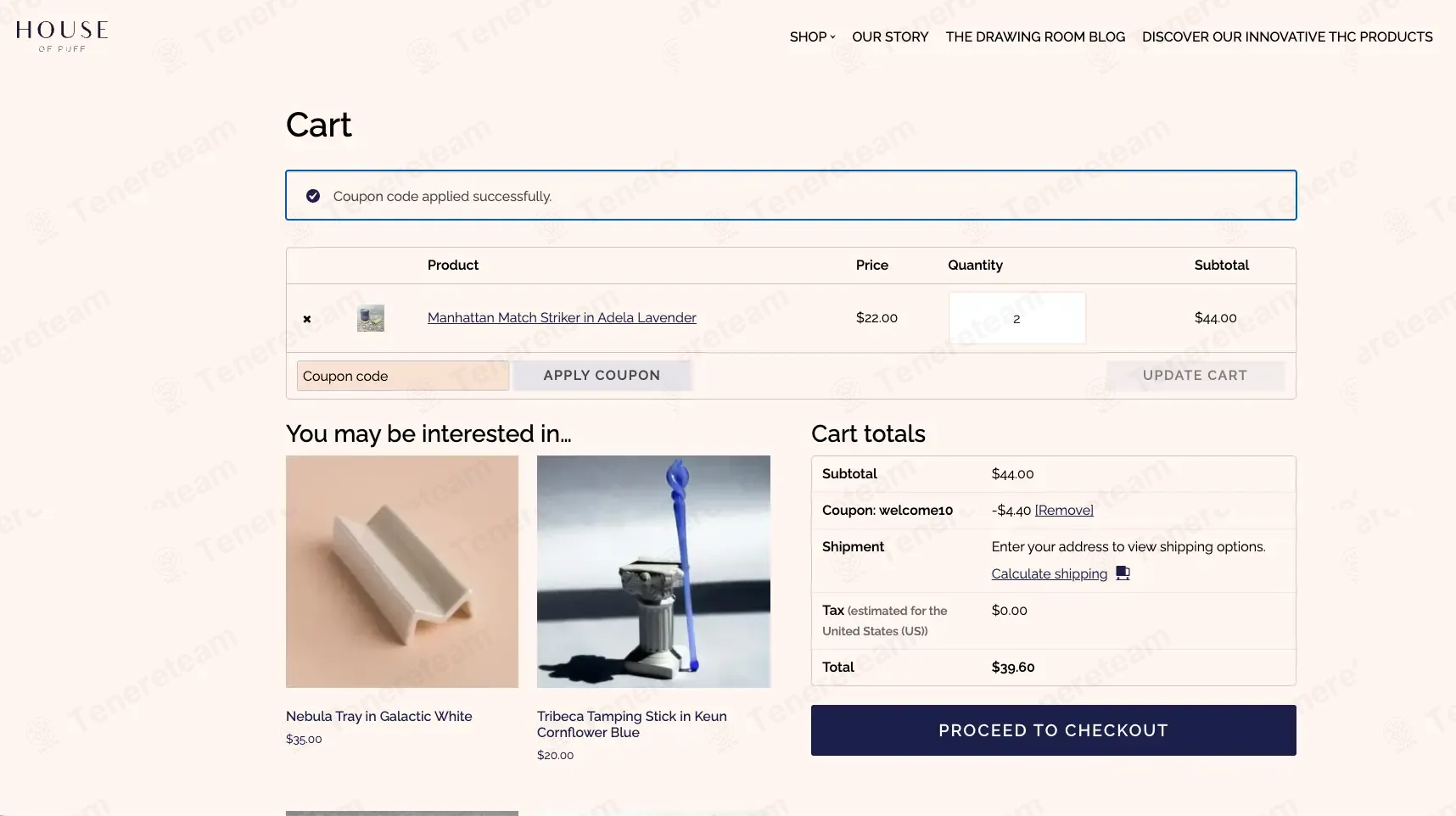Click the Nebula Tray $35.00 price
Viewport: 1456px width, 816px height.
point(304,740)
